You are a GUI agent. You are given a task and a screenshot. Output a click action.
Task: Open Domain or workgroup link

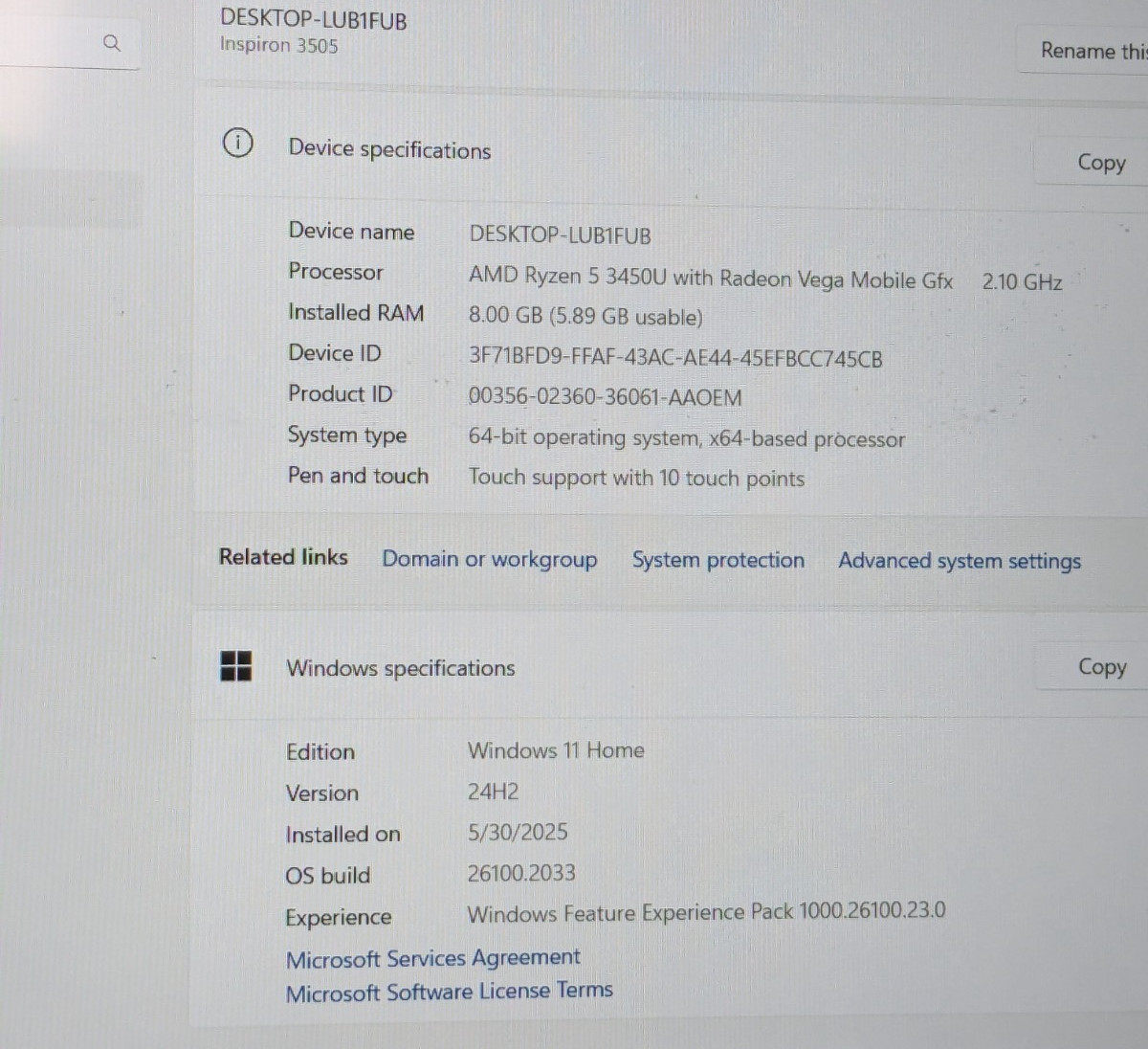tap(490, 559)
